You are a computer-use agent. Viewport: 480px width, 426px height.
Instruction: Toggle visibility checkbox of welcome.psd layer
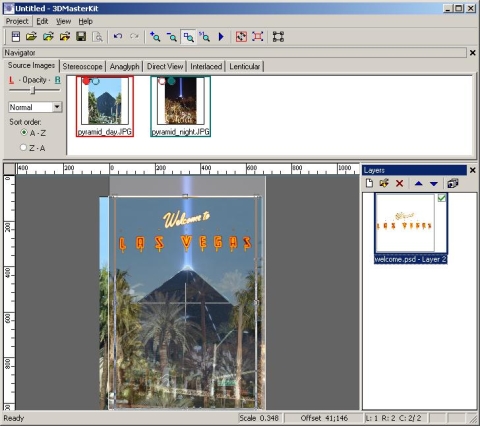click(x=441, y=198)
